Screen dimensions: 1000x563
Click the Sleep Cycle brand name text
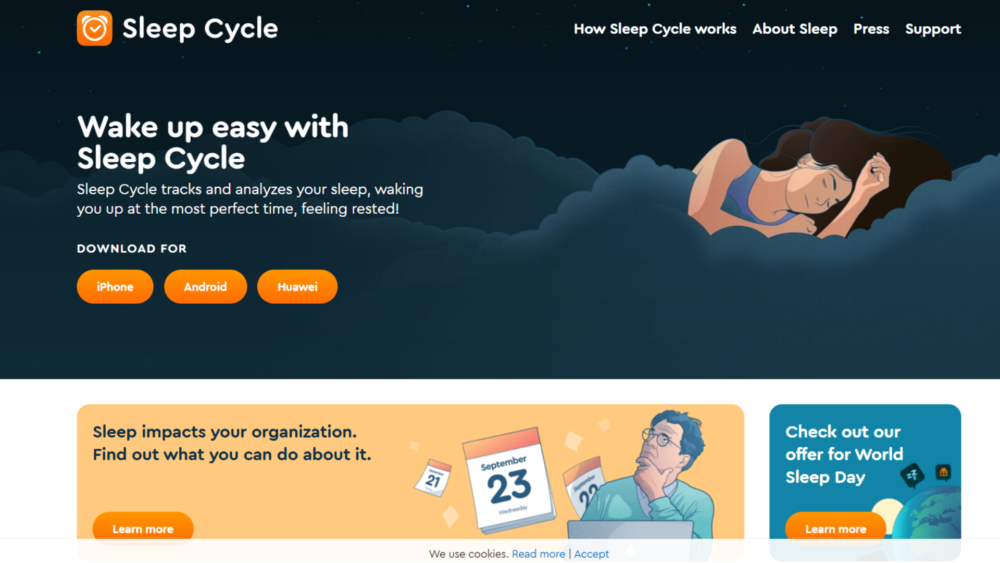[200, 29]
